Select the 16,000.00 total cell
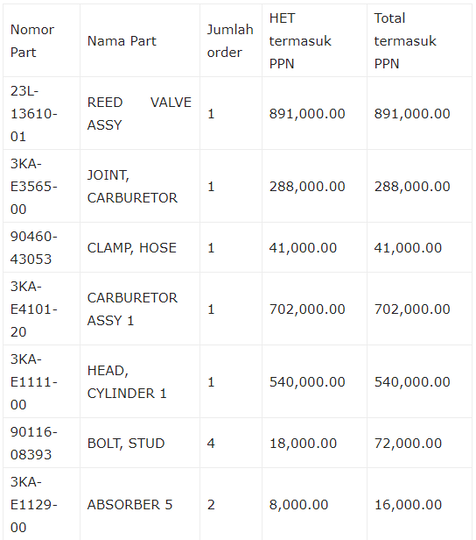Screen dimensions: 476x540 [408, 505]
